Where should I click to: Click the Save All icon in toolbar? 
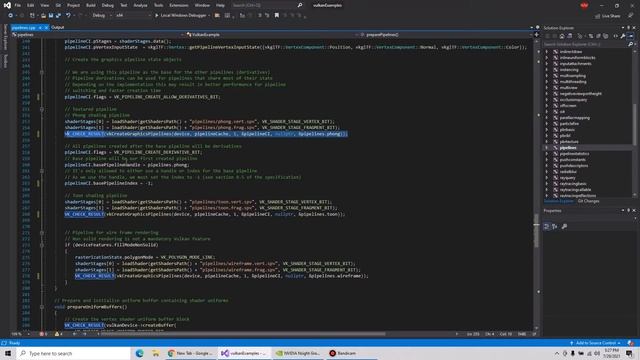58,16
